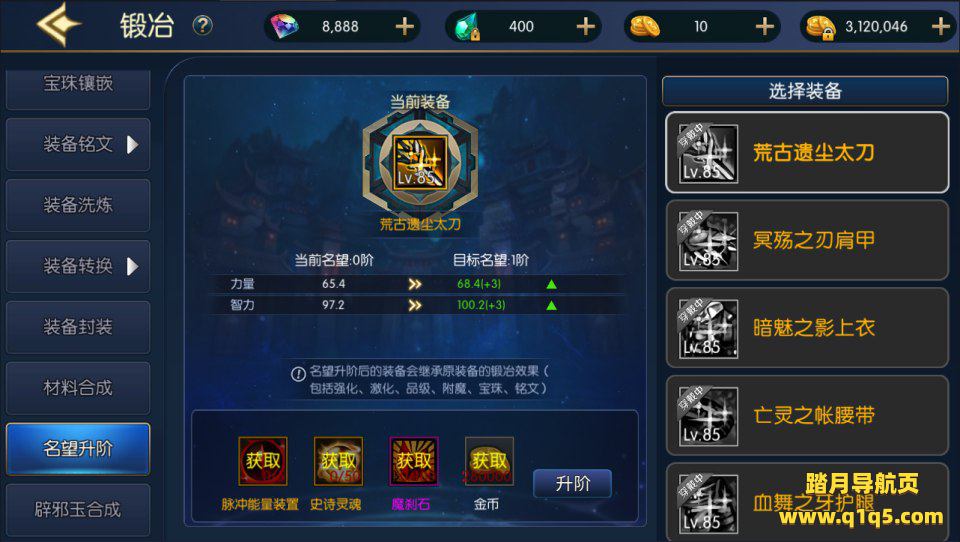Screen dimensions: 960x542
Task: Add bound gold with plus next to 3,120,046
Action: 940,26
